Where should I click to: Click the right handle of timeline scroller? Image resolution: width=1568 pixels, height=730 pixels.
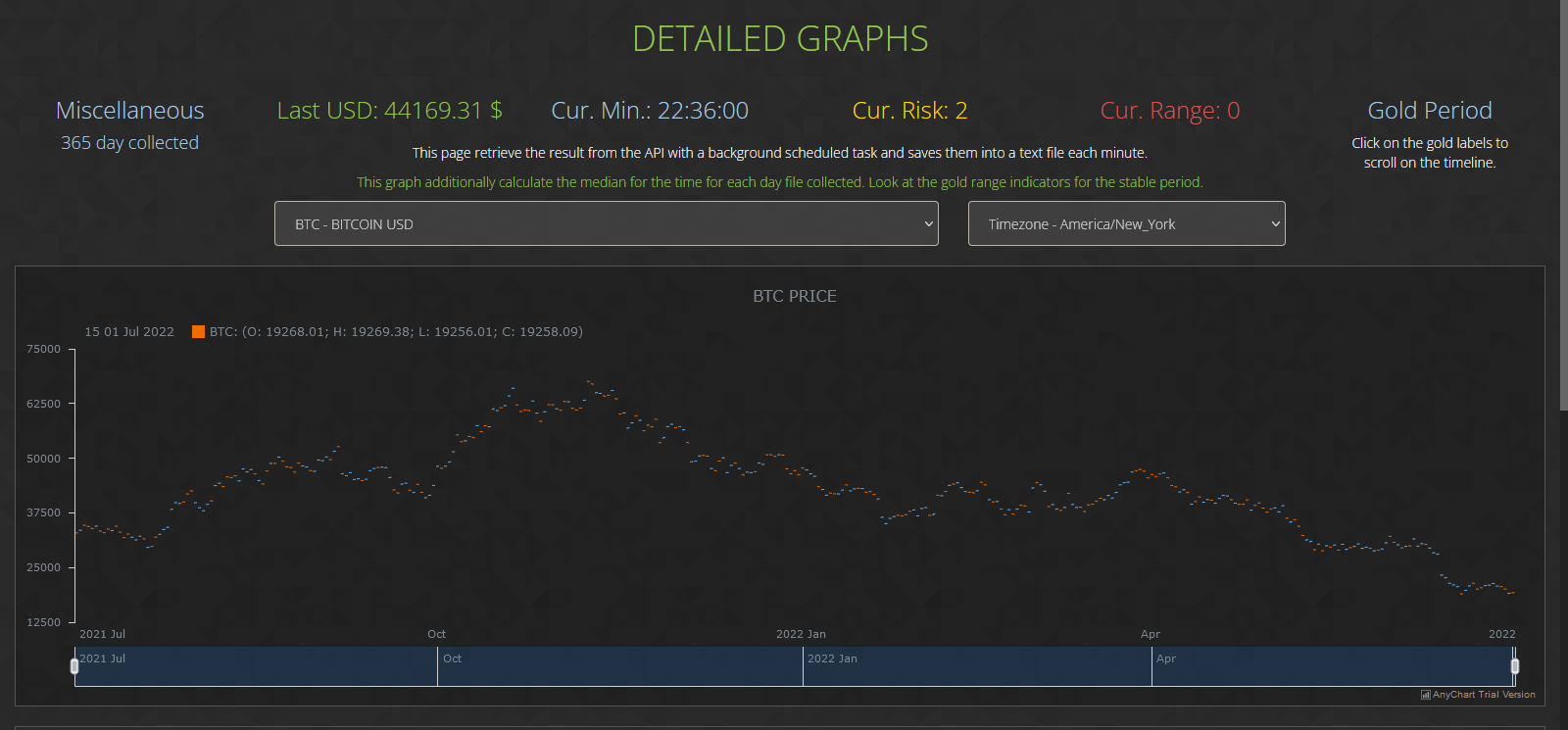[1515, 666]
